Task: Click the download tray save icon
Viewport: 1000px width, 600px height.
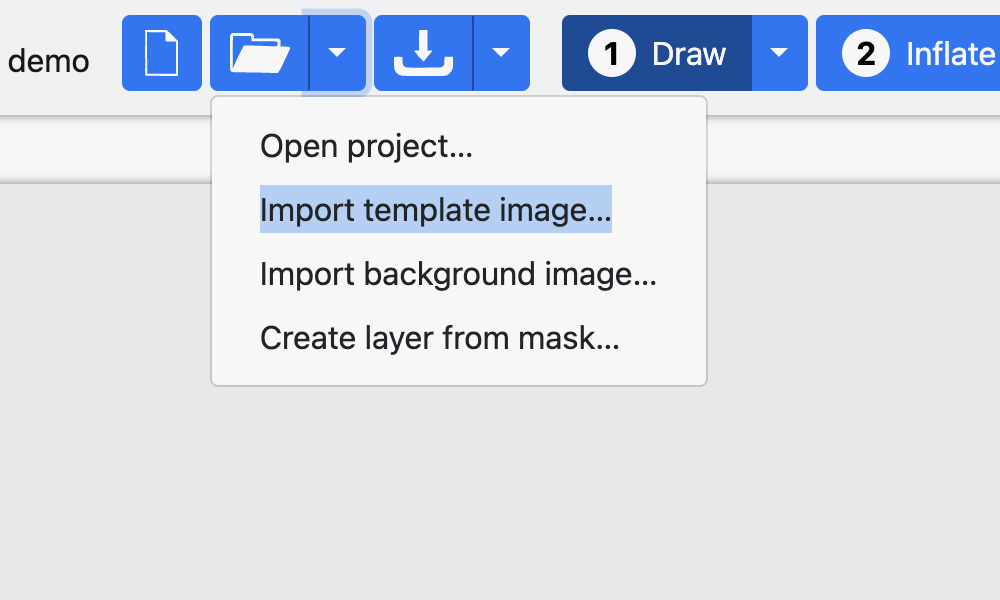Action: click(423, 53)
